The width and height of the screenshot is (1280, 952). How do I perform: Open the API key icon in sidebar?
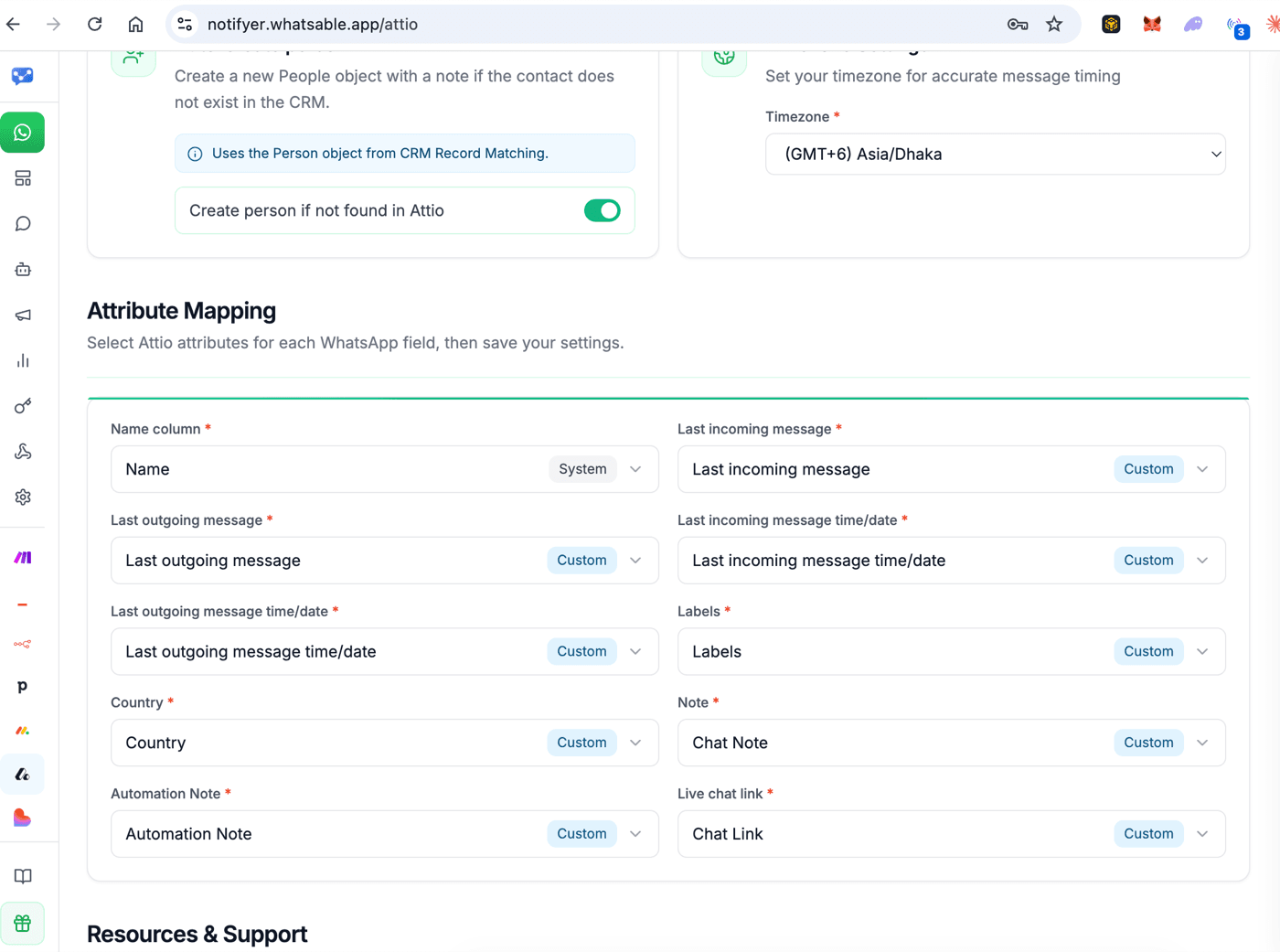pyautogui.click(x=23, y=406)
